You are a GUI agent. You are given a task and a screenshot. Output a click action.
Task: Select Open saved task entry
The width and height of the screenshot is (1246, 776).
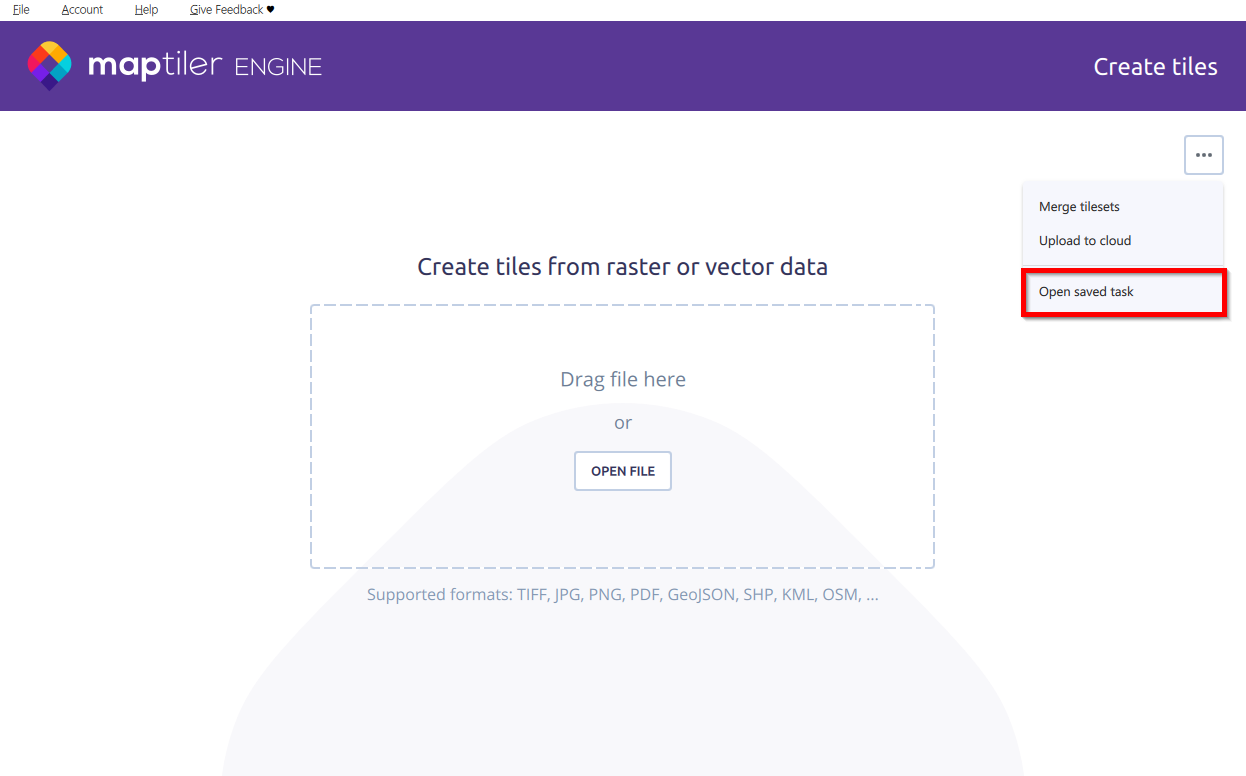(1086, 292)
